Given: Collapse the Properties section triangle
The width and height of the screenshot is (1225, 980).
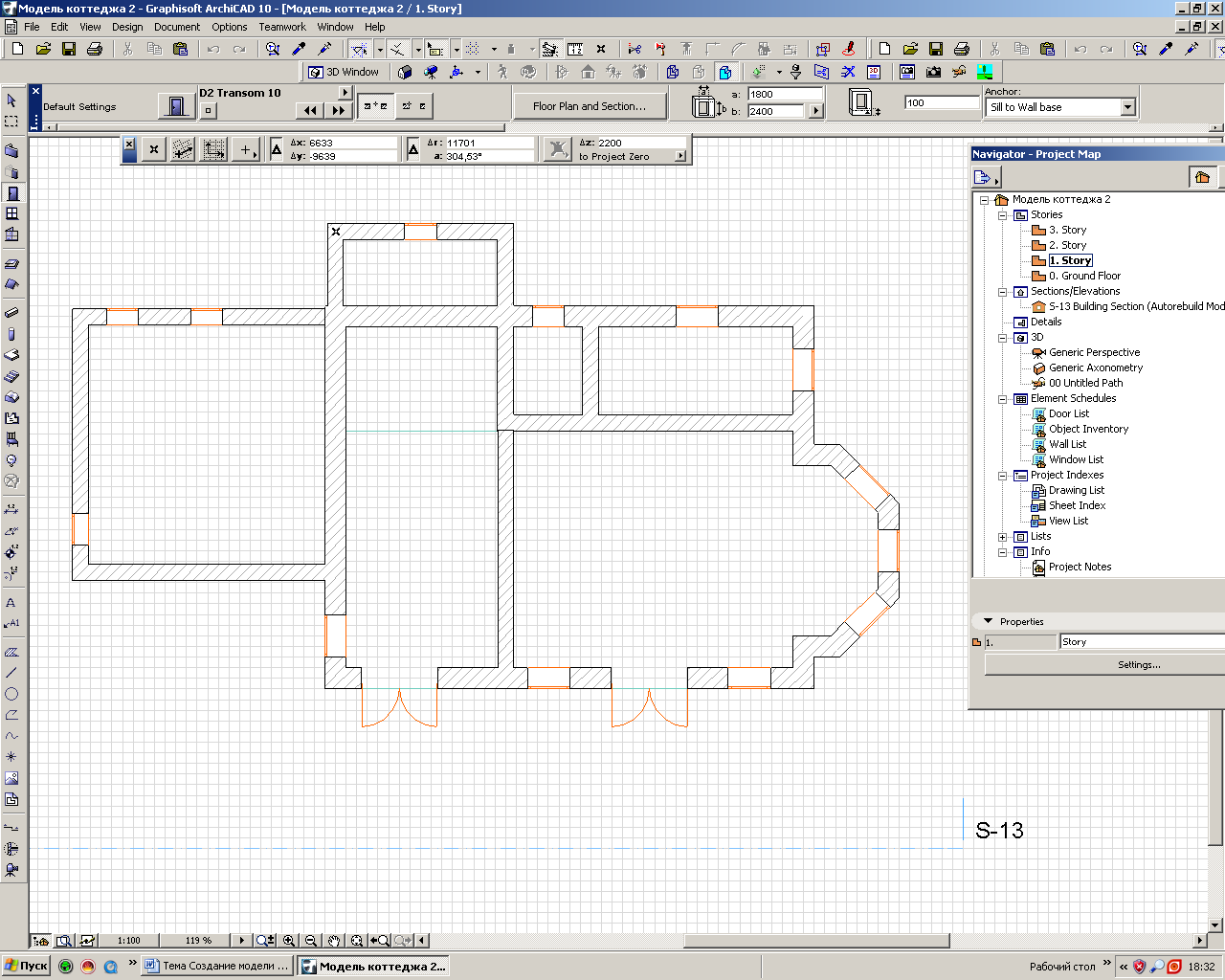Looking at the screenshot, I should tap(989, 622).
